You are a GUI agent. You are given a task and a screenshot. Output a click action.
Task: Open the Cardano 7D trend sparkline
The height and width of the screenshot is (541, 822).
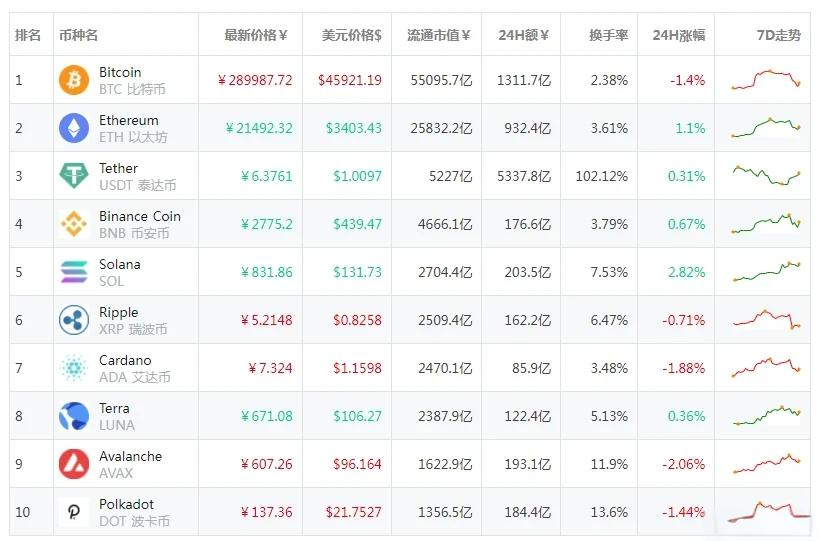(x=766, y=367)
